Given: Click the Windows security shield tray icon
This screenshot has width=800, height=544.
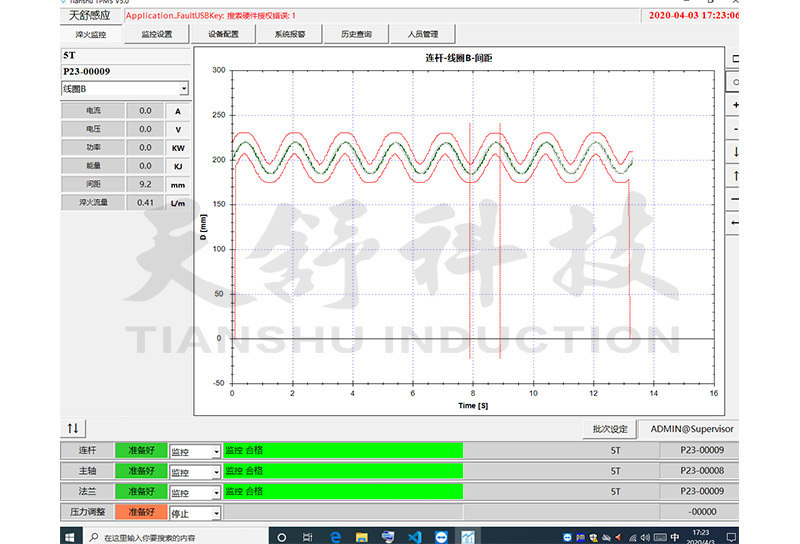Looking at the screenshot, I should tap(593, 537).
